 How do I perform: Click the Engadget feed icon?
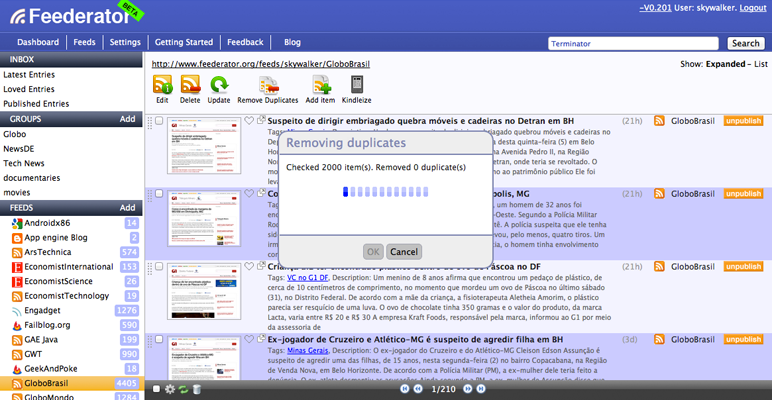17,311
